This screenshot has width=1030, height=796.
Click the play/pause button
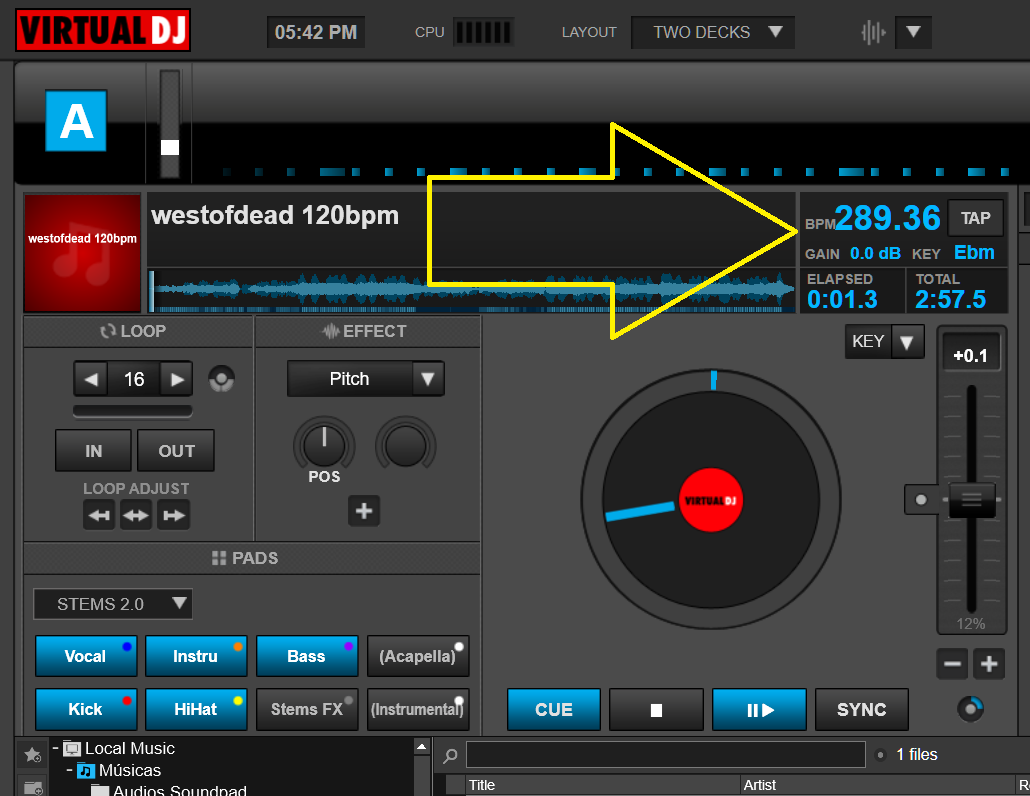pos(759,709)
